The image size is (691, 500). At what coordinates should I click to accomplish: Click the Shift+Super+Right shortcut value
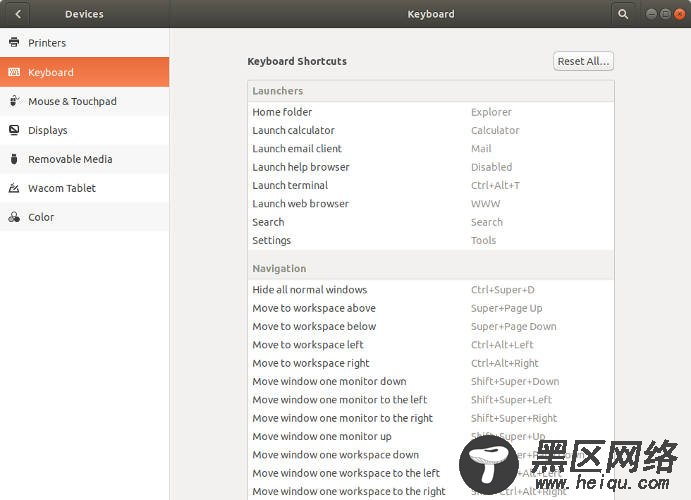pos(514,419)
